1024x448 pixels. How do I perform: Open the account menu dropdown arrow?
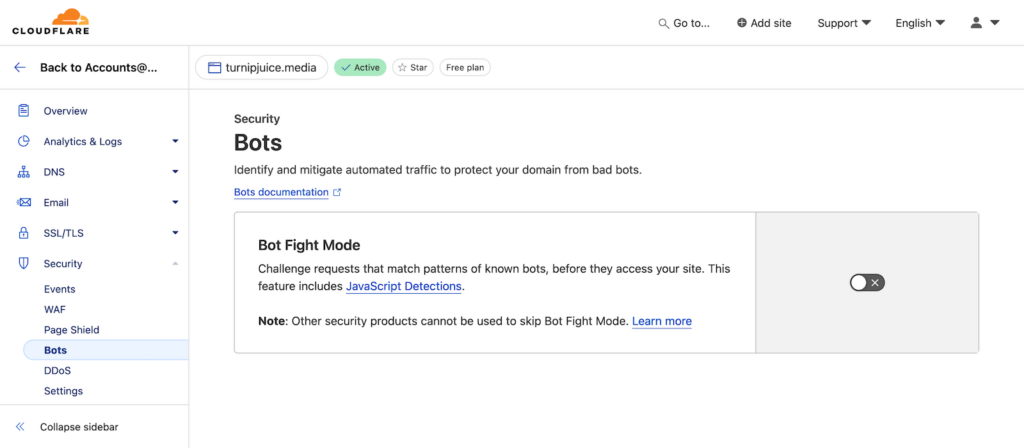pyautogui.click(x=995, y=23)
